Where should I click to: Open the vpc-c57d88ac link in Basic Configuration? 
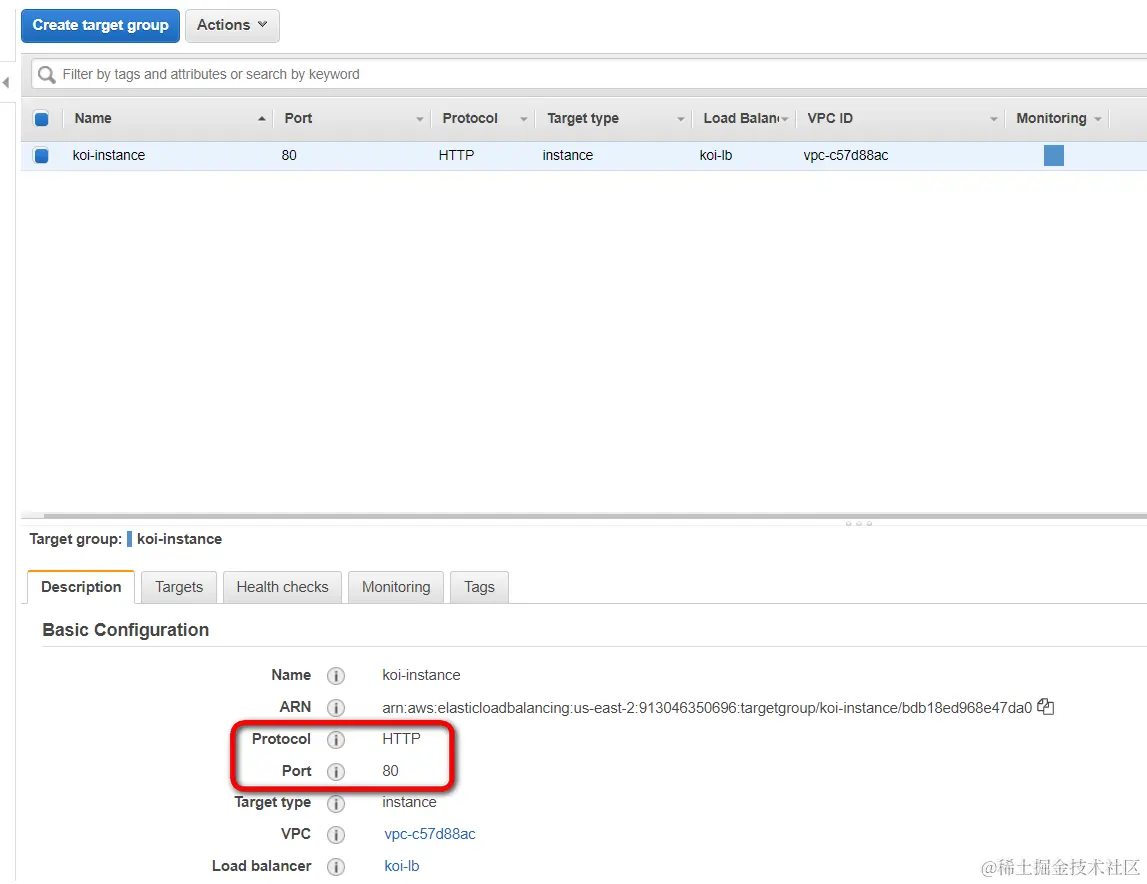tap(430, 834)
